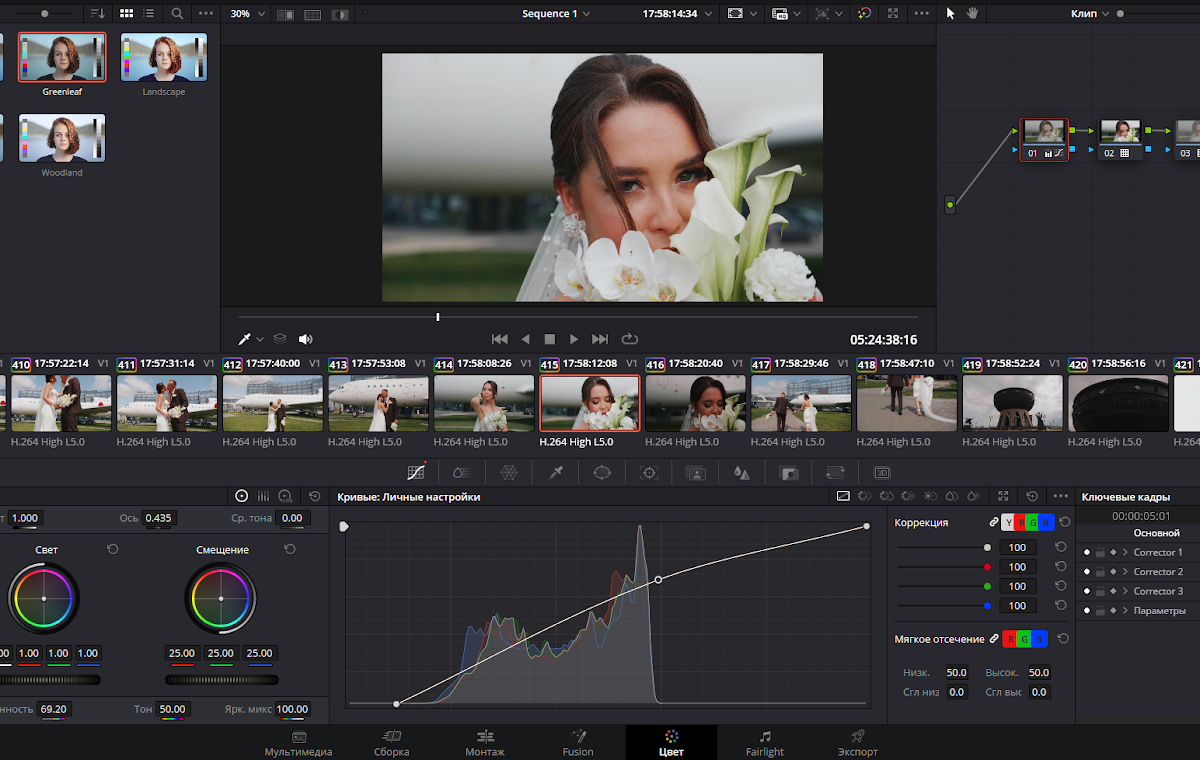
Task: Play the clip in reverse
Action: click(x=525, y=339)
